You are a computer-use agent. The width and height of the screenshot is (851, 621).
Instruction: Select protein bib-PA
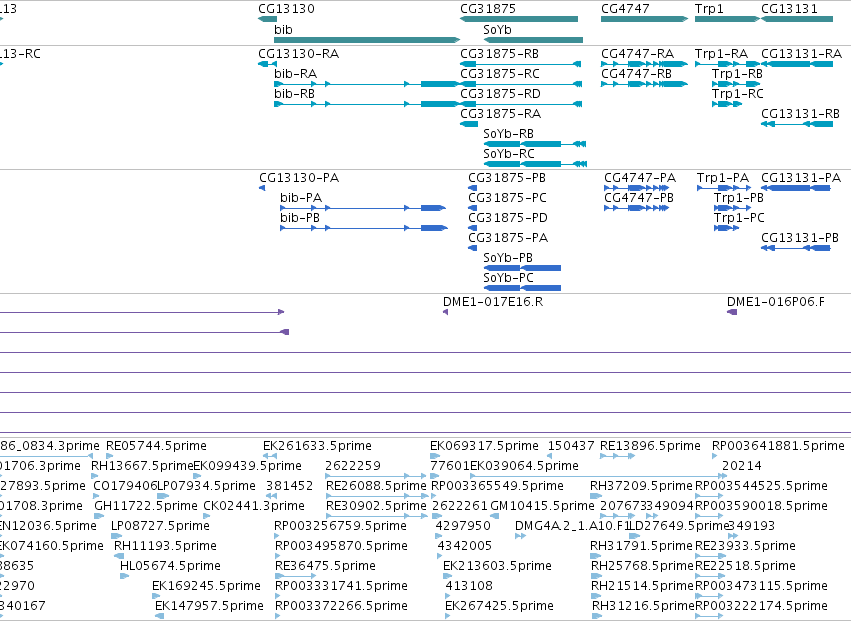363,208
